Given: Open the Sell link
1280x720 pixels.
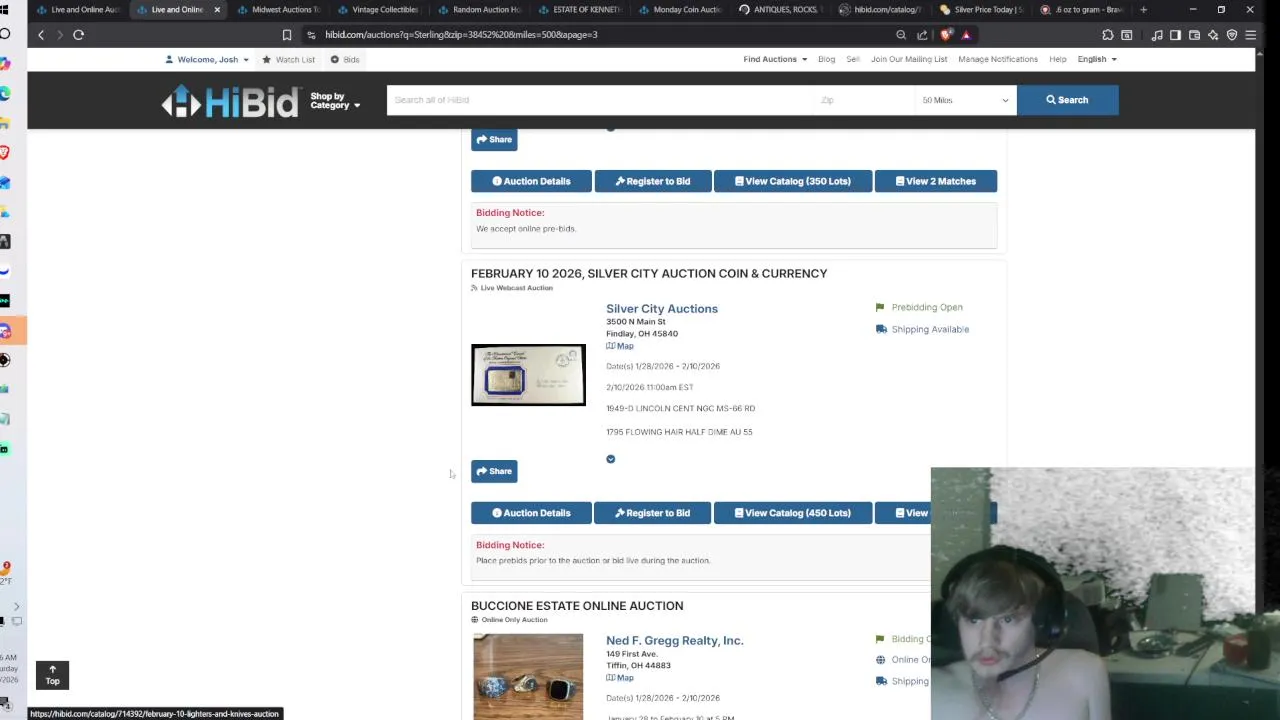Looking at the screenshot, I should (853, 60).
